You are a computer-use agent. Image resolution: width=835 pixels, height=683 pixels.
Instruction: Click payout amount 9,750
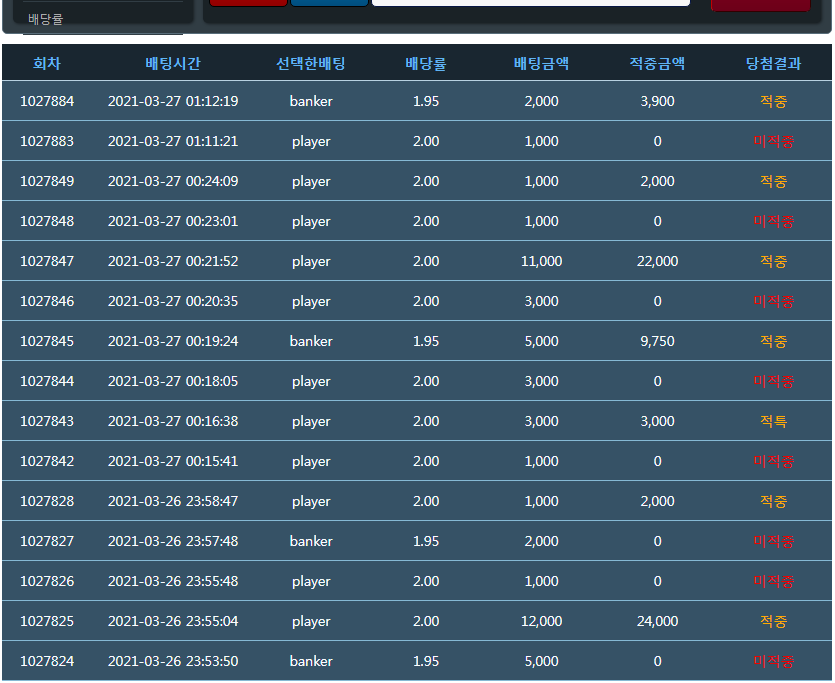pos(657,341)
